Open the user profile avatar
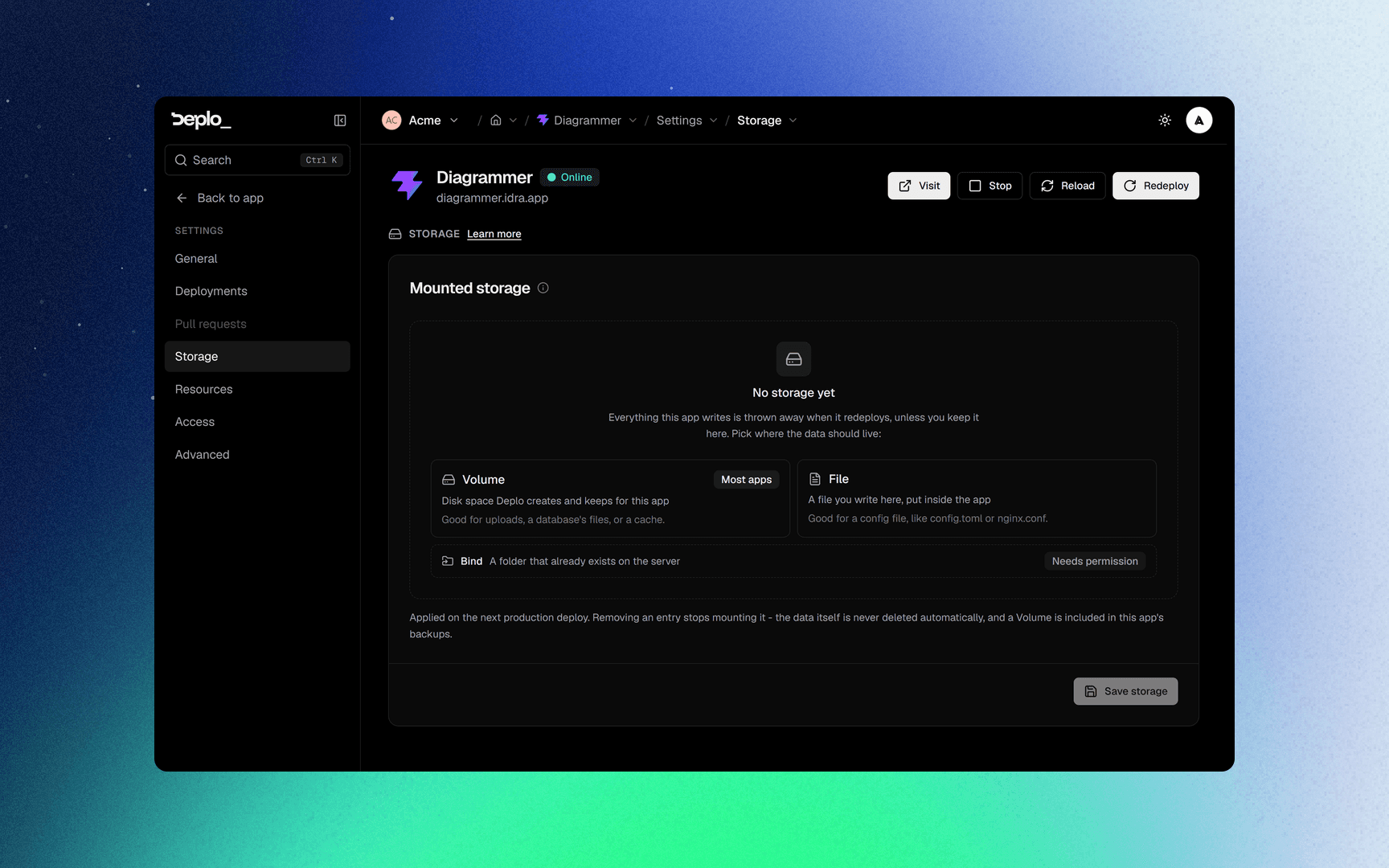Screen dimensions: 1389x868 [x=1198, y=121]
